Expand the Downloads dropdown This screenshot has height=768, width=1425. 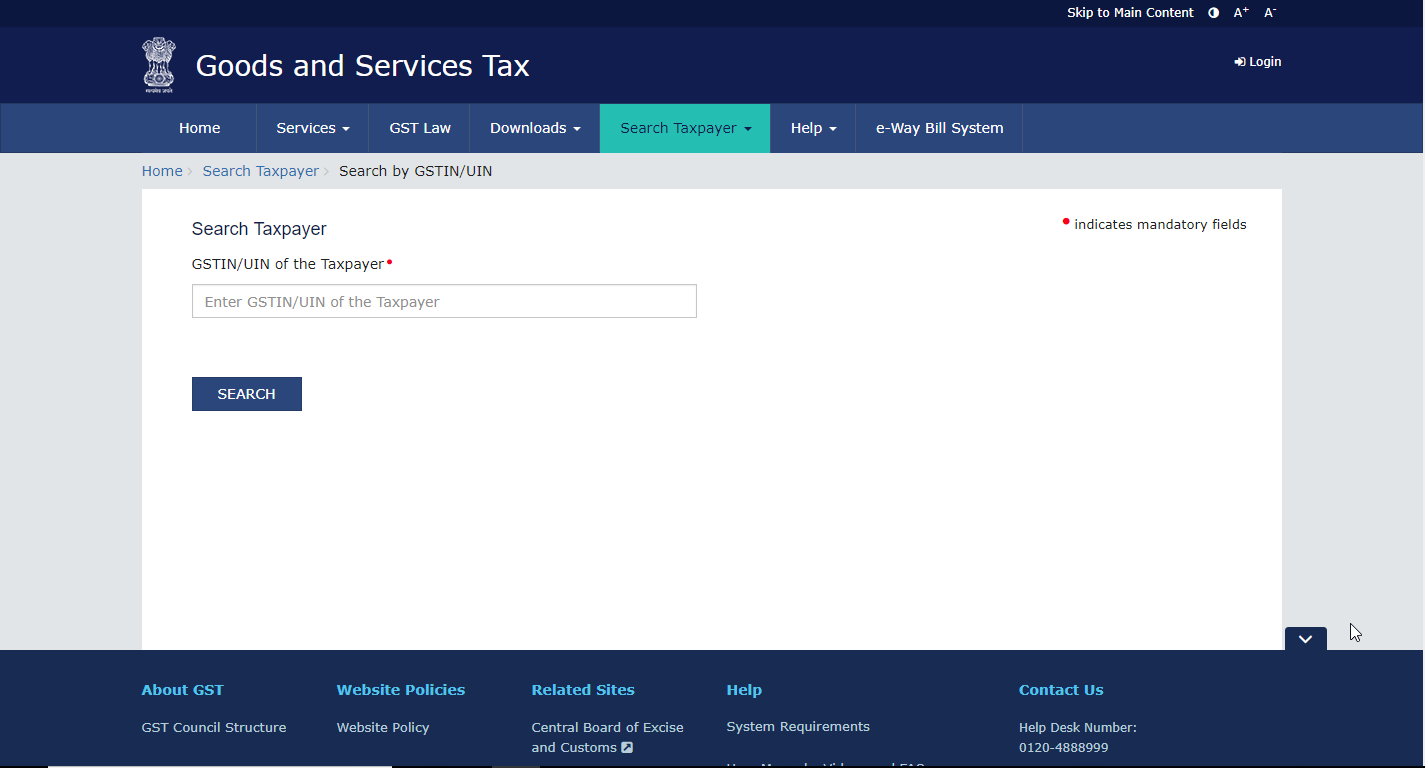(535, 128)
